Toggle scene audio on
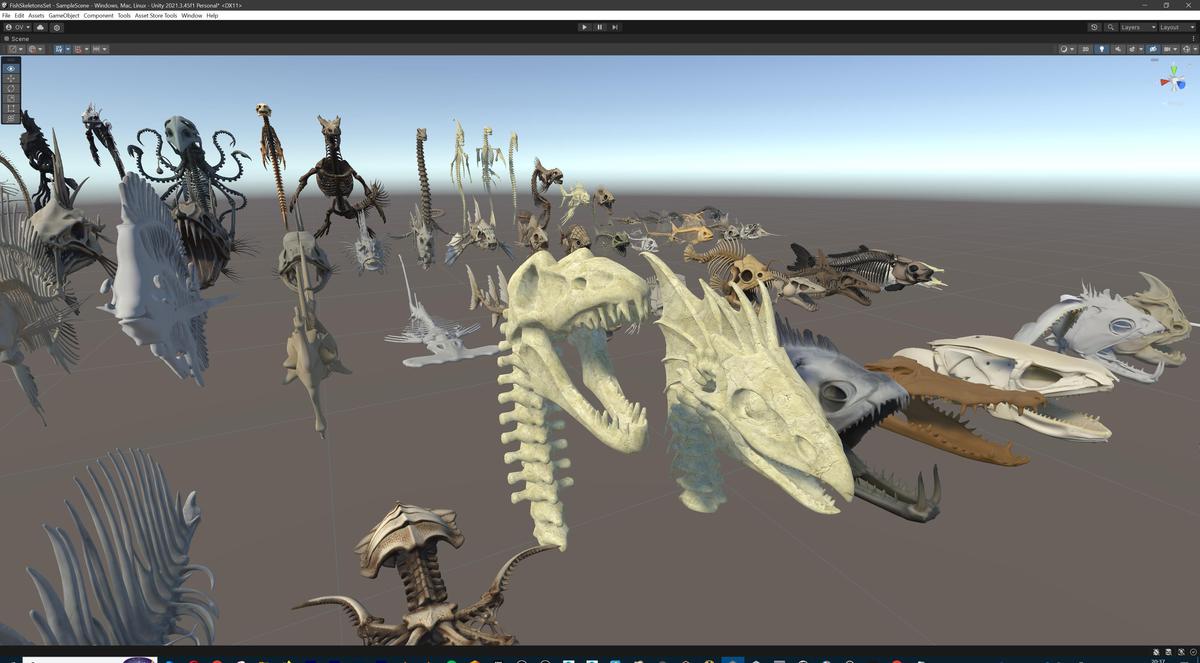The height and width of the screenshot is (663, 1200). [1118, 49]
